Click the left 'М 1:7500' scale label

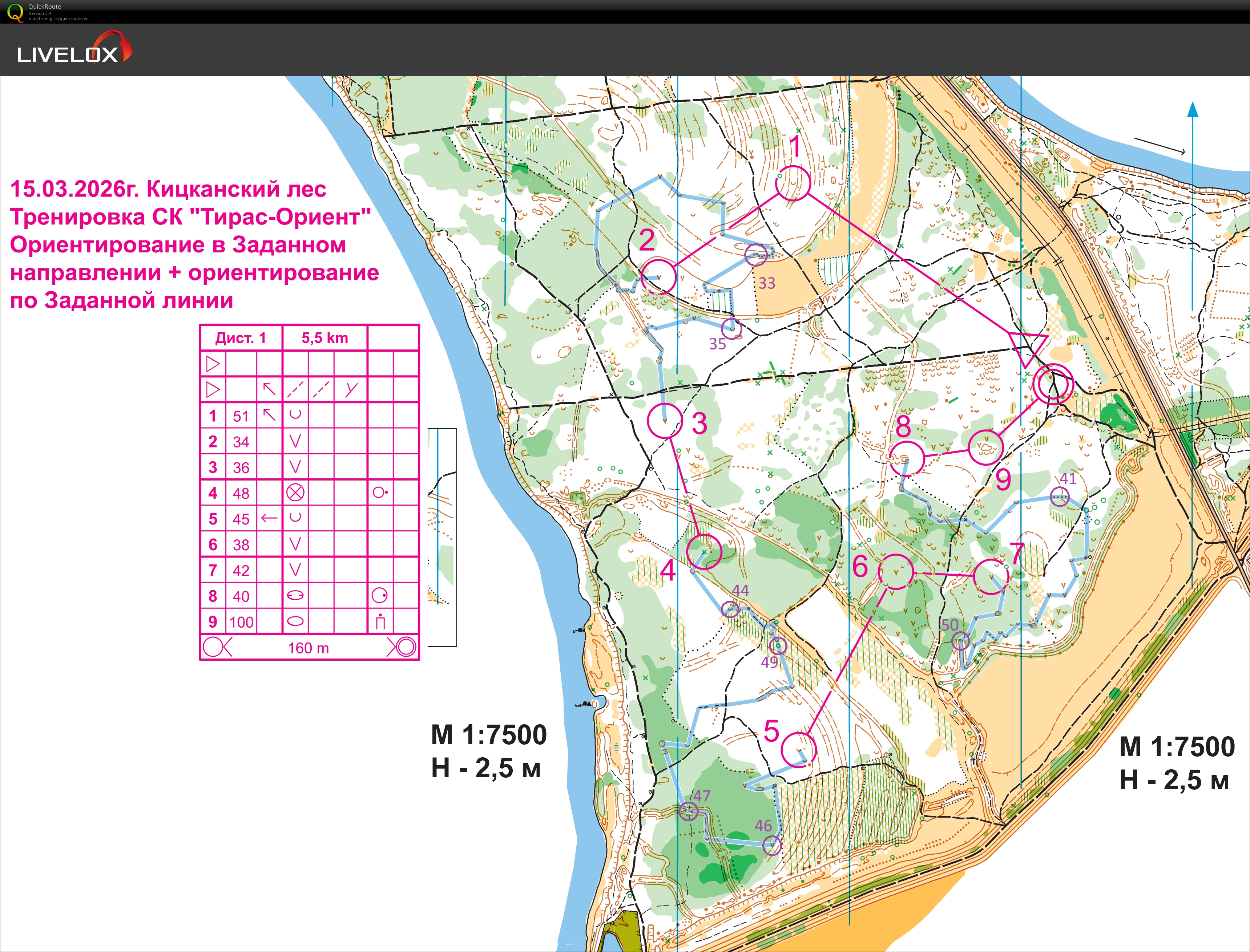coord(489,735)
